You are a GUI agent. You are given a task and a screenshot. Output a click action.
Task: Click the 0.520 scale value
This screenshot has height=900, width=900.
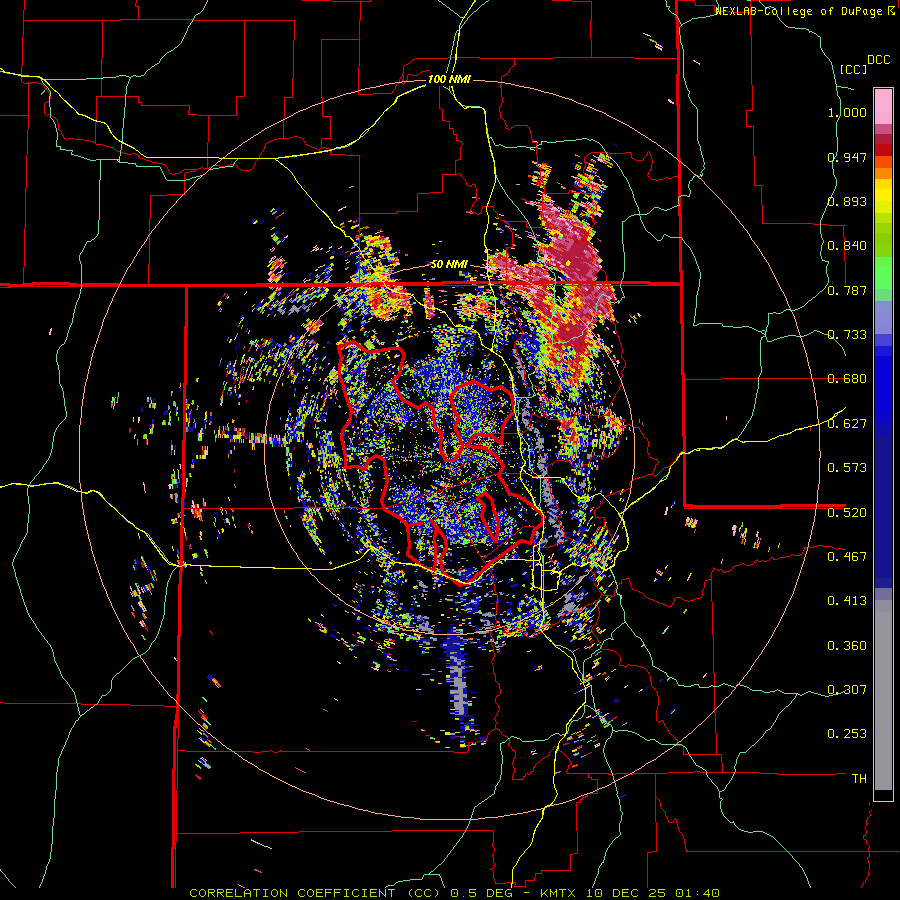[847, 512]
